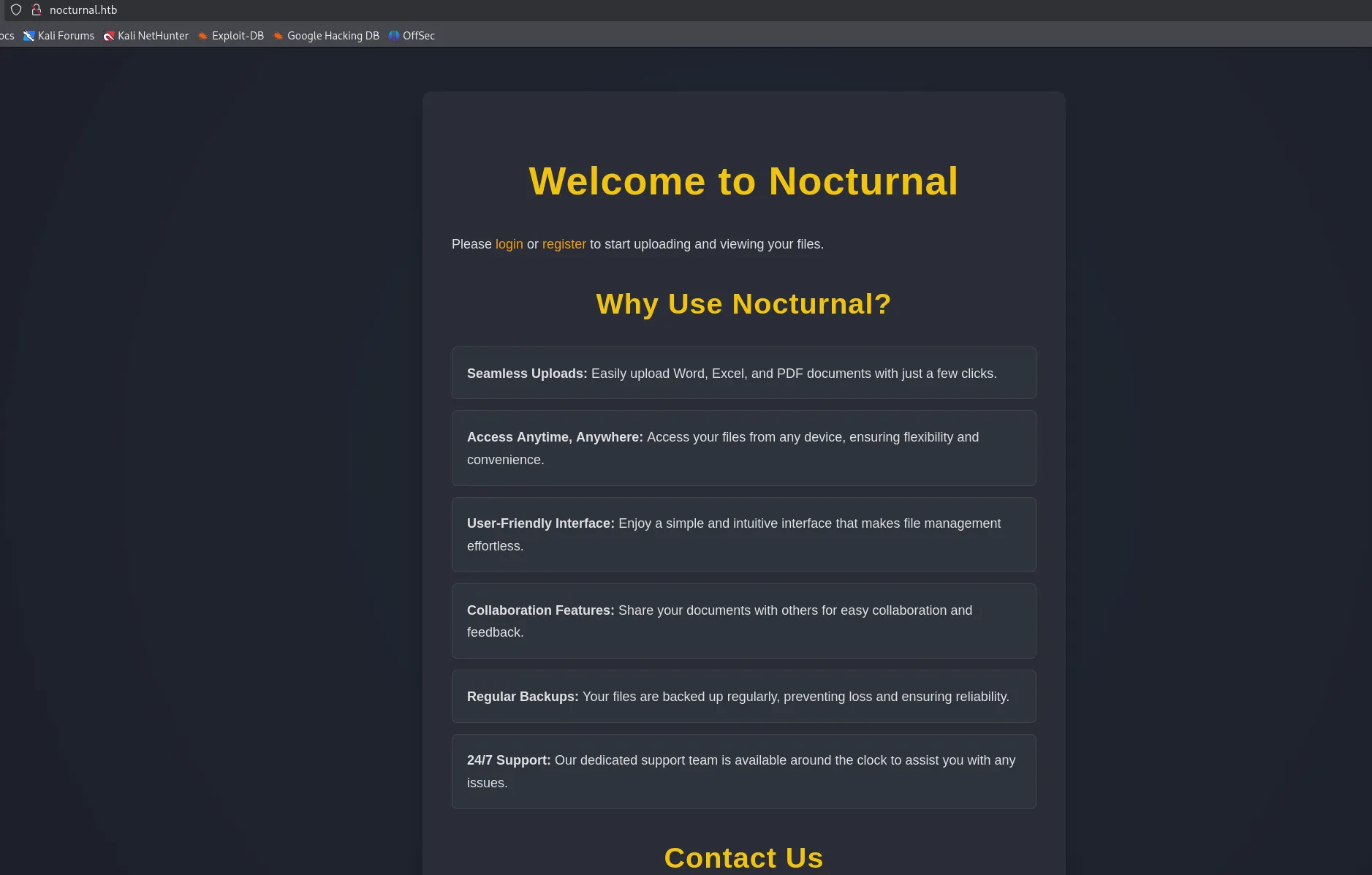Open the Exploit-DB bookmark
1372x875 pixels.
click(x=231, y=36)
